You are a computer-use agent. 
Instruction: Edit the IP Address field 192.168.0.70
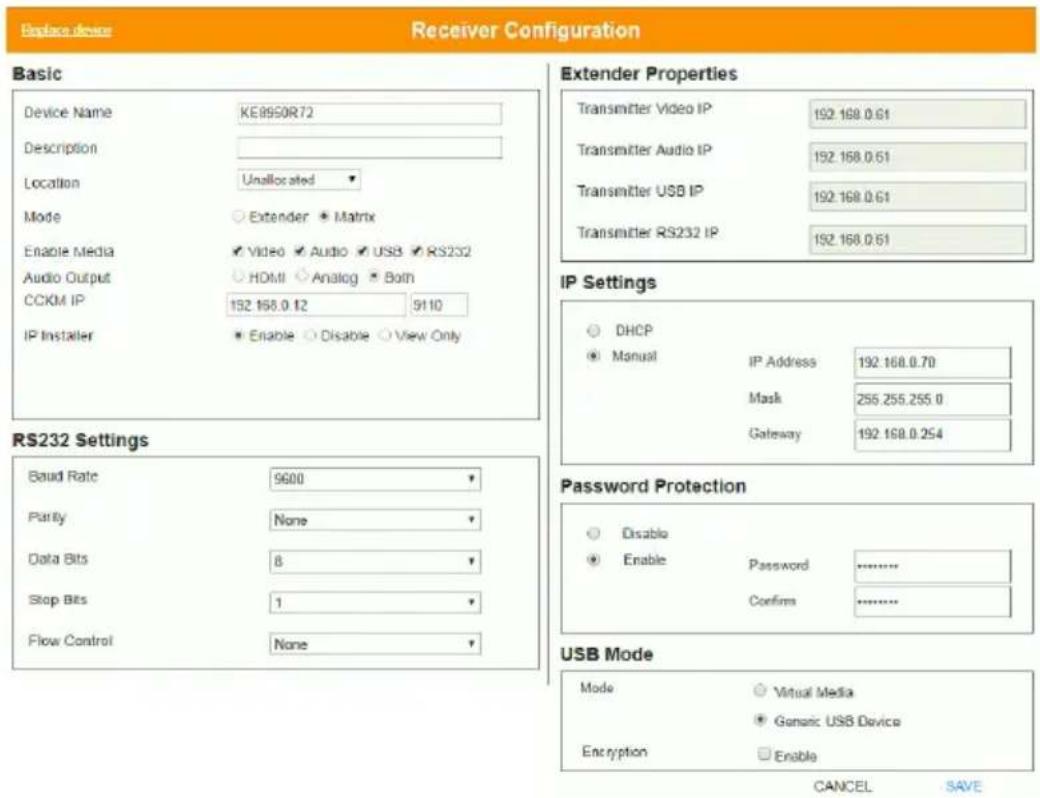(x=933, y=362)
